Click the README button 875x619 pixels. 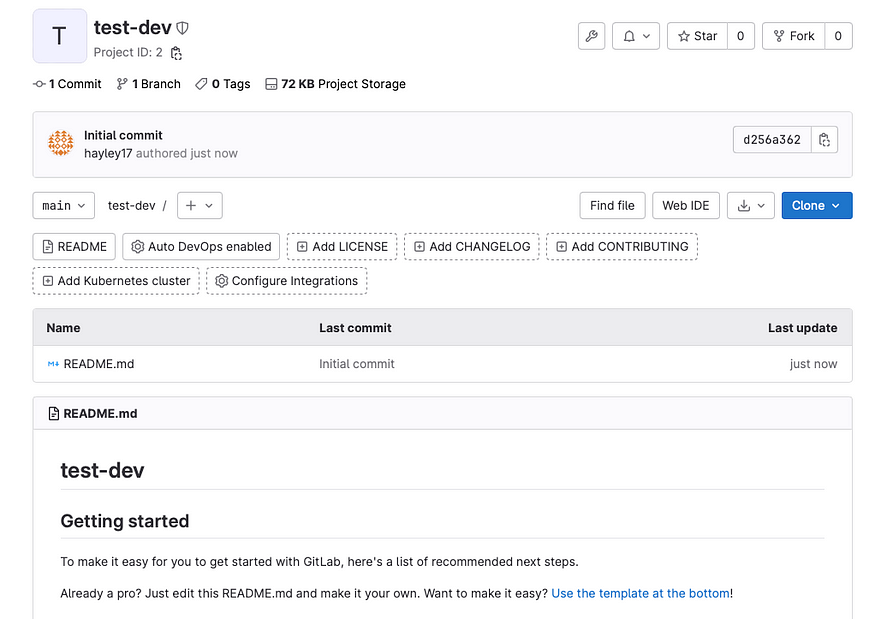coord(74,247)
